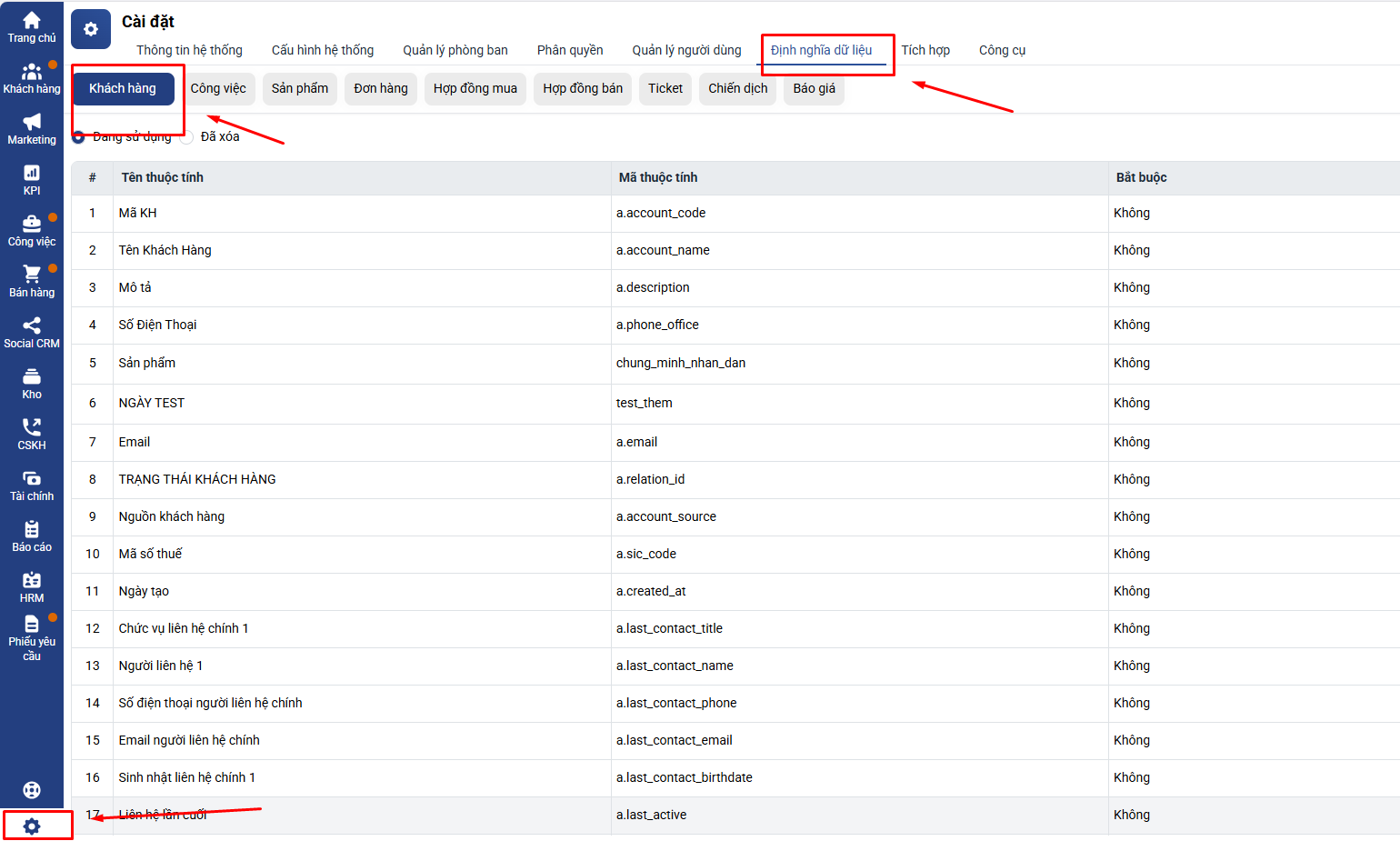
Task: Open the KPI chart icon
Action: [32, 179]
